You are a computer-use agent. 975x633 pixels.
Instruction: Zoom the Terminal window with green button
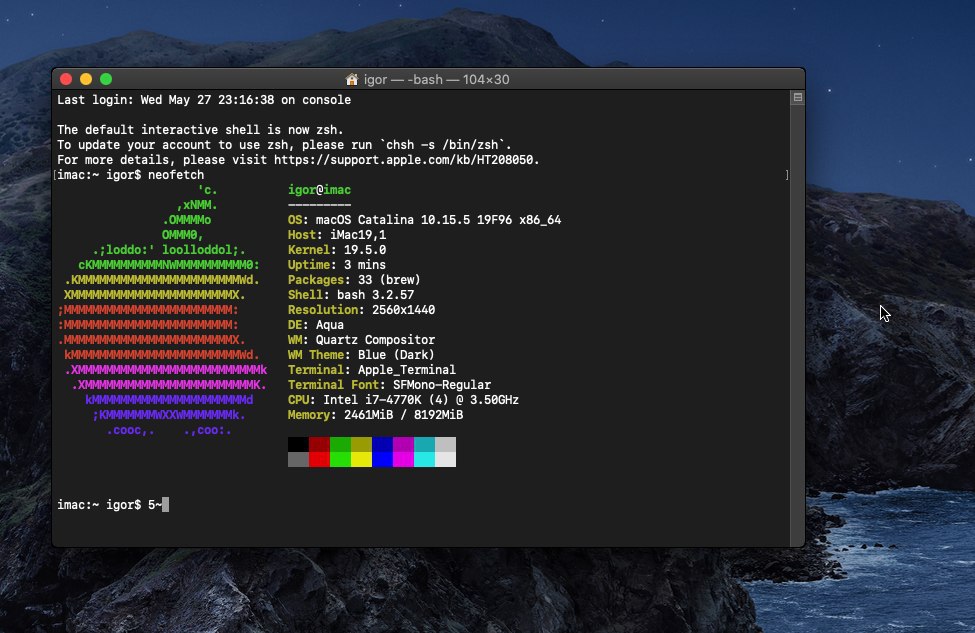pos(106,79)
